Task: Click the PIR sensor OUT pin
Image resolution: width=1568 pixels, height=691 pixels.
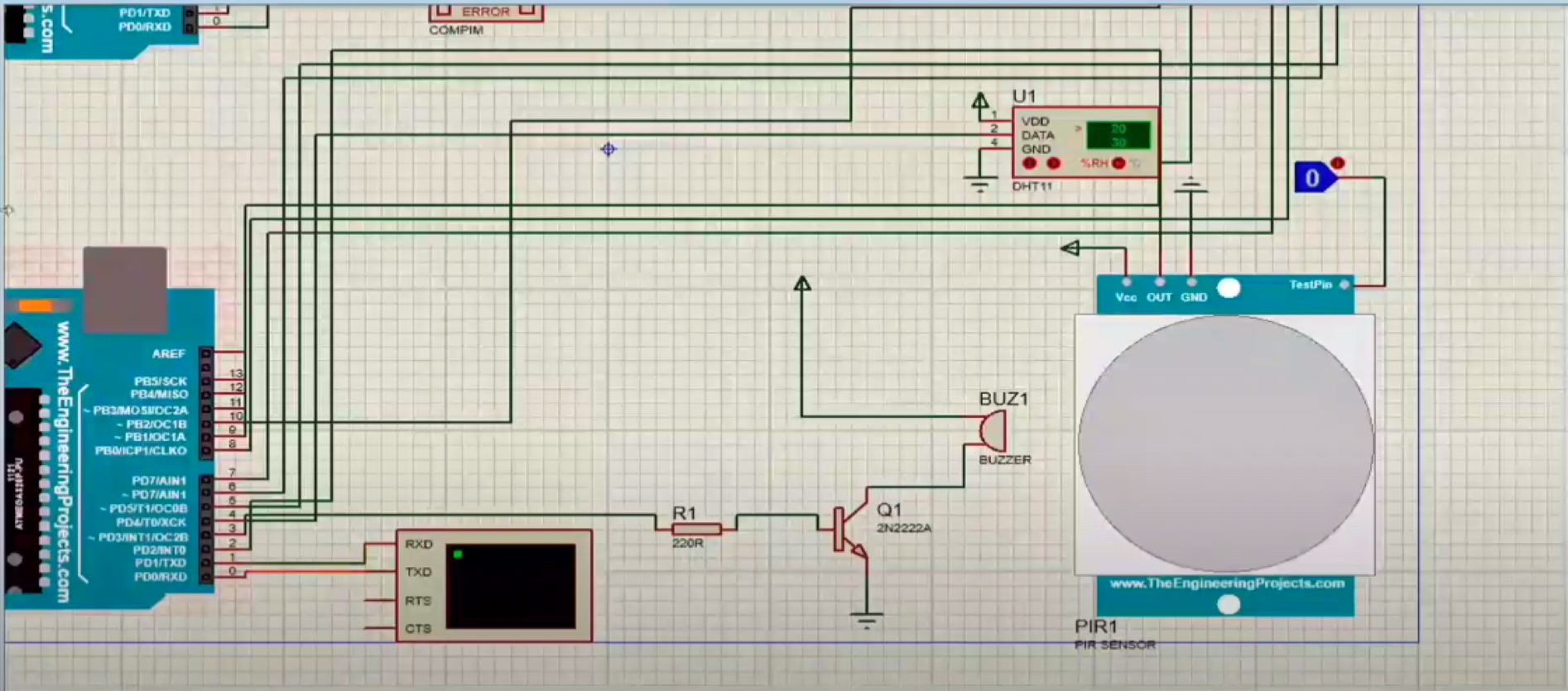Action: [1159, 282]
